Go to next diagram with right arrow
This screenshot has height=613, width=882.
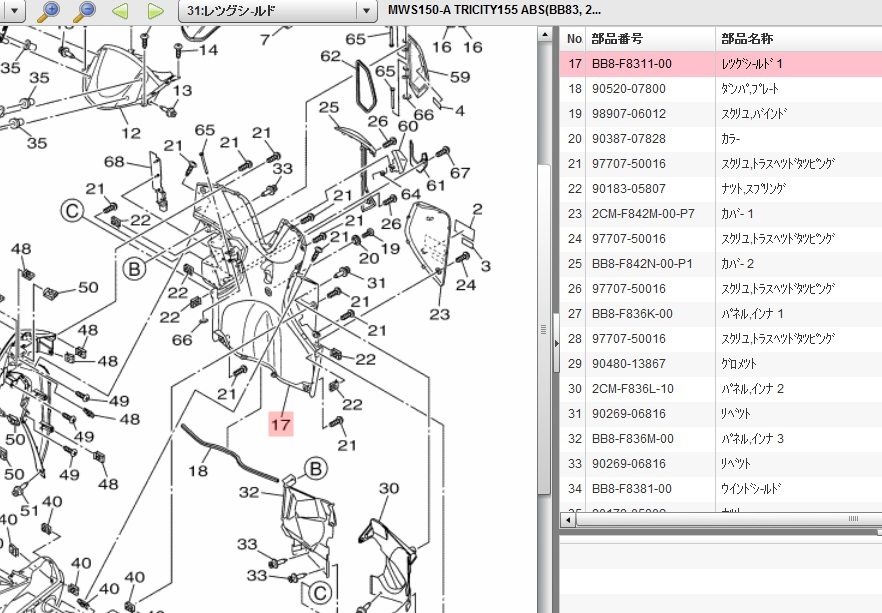(x=155, y=11)
